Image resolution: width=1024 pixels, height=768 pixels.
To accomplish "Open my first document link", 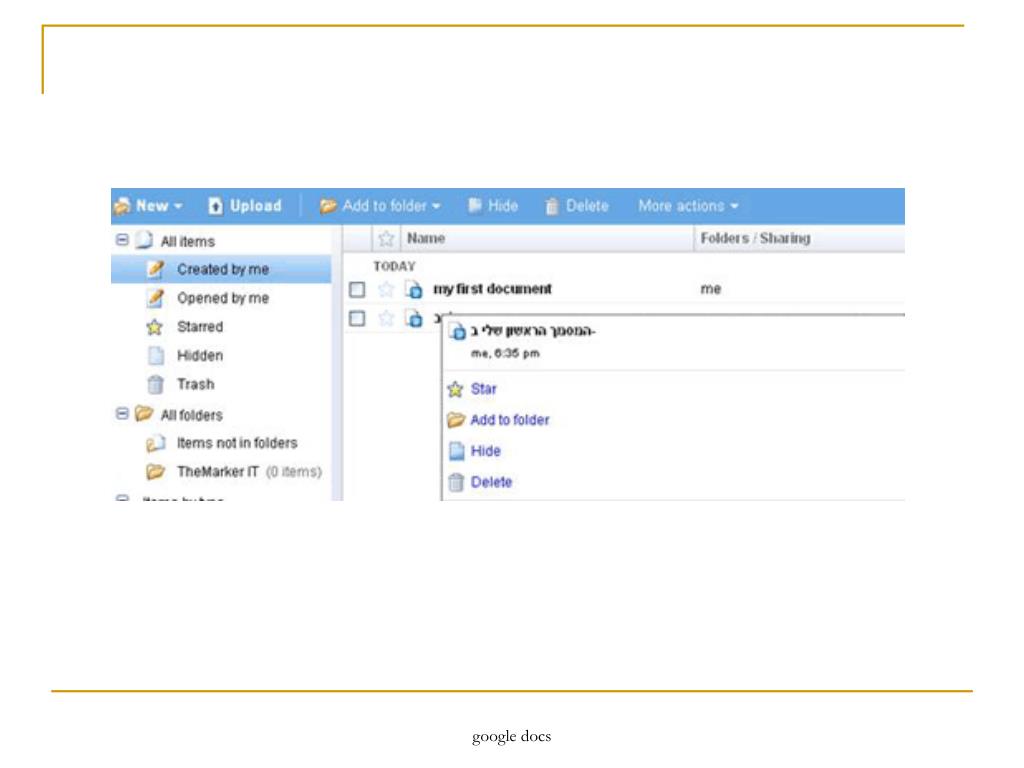I will click(492, 289).
